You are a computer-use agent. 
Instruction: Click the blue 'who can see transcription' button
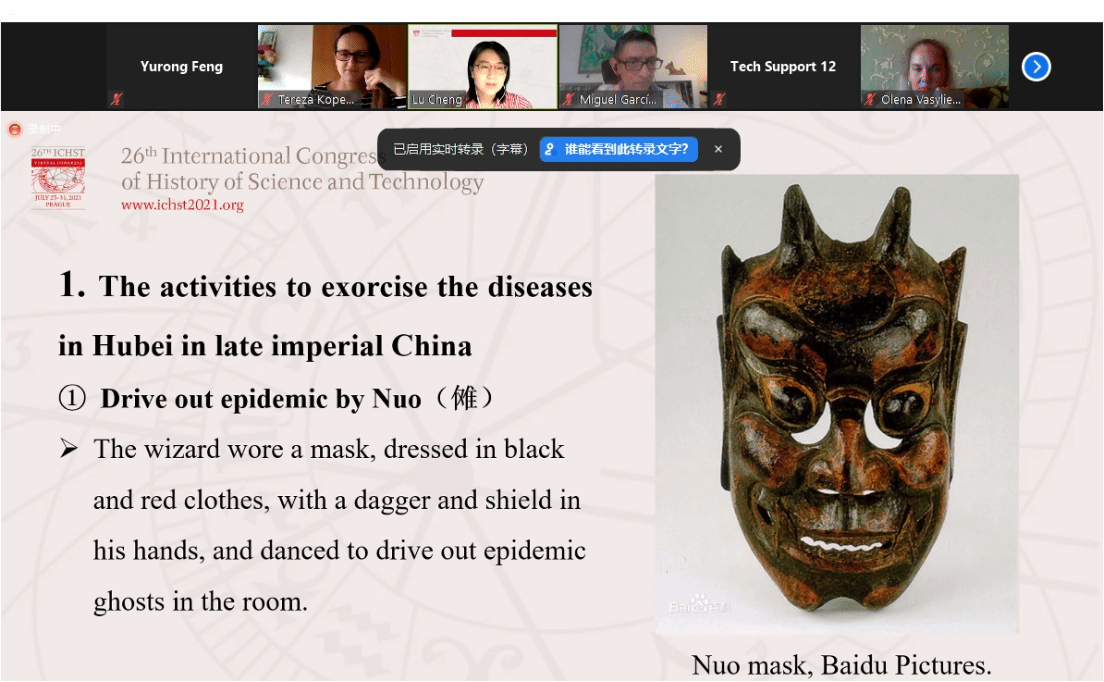[618, 149]
